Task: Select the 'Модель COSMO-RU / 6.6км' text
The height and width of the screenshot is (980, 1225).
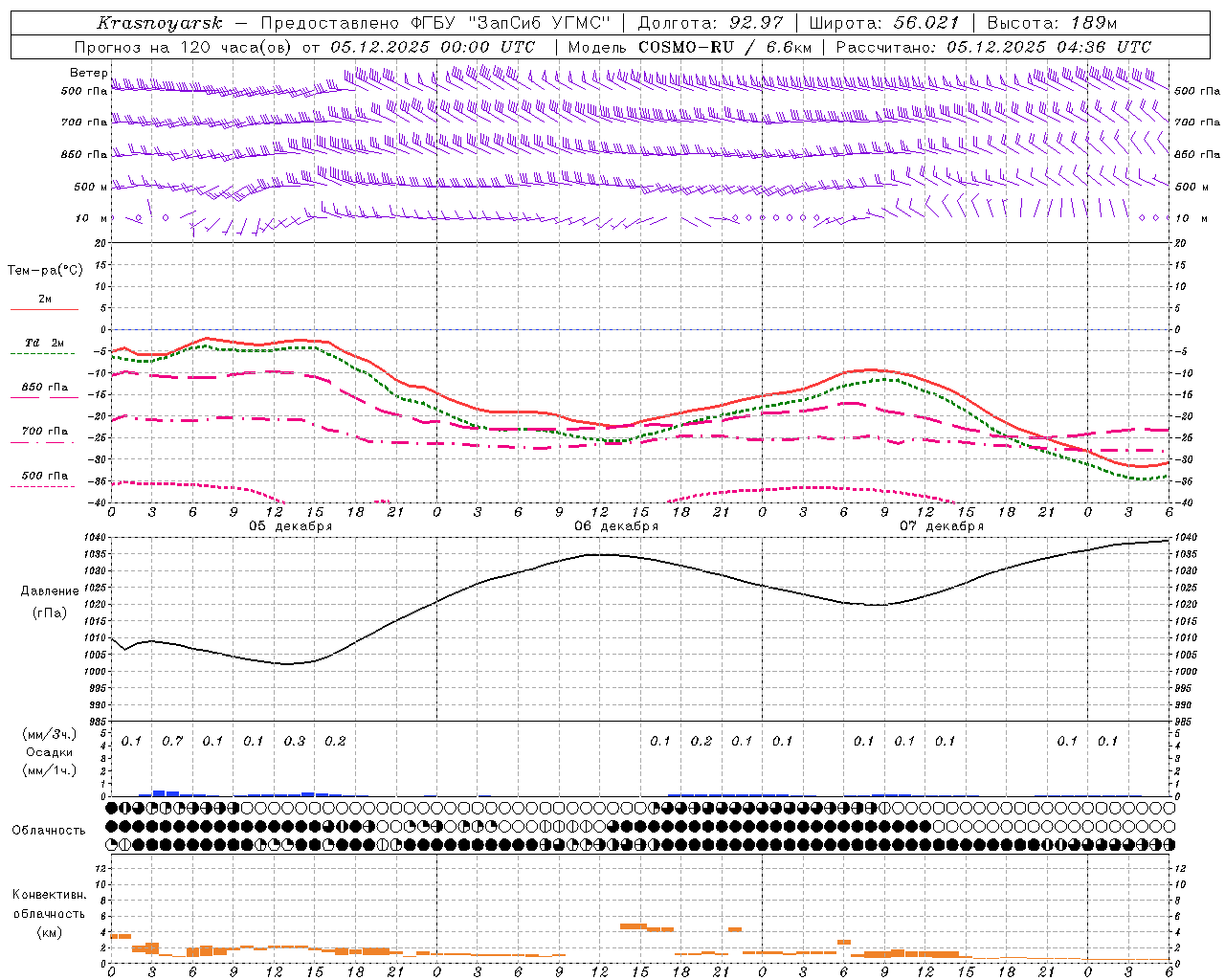Action: click(x=690, y=47)
